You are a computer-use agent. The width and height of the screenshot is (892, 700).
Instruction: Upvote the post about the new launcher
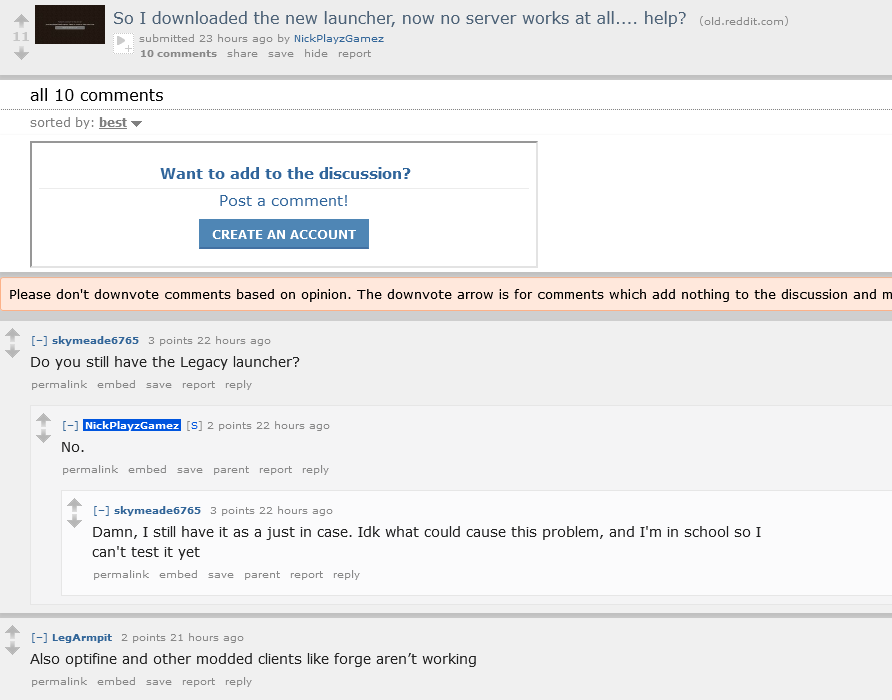21,21
